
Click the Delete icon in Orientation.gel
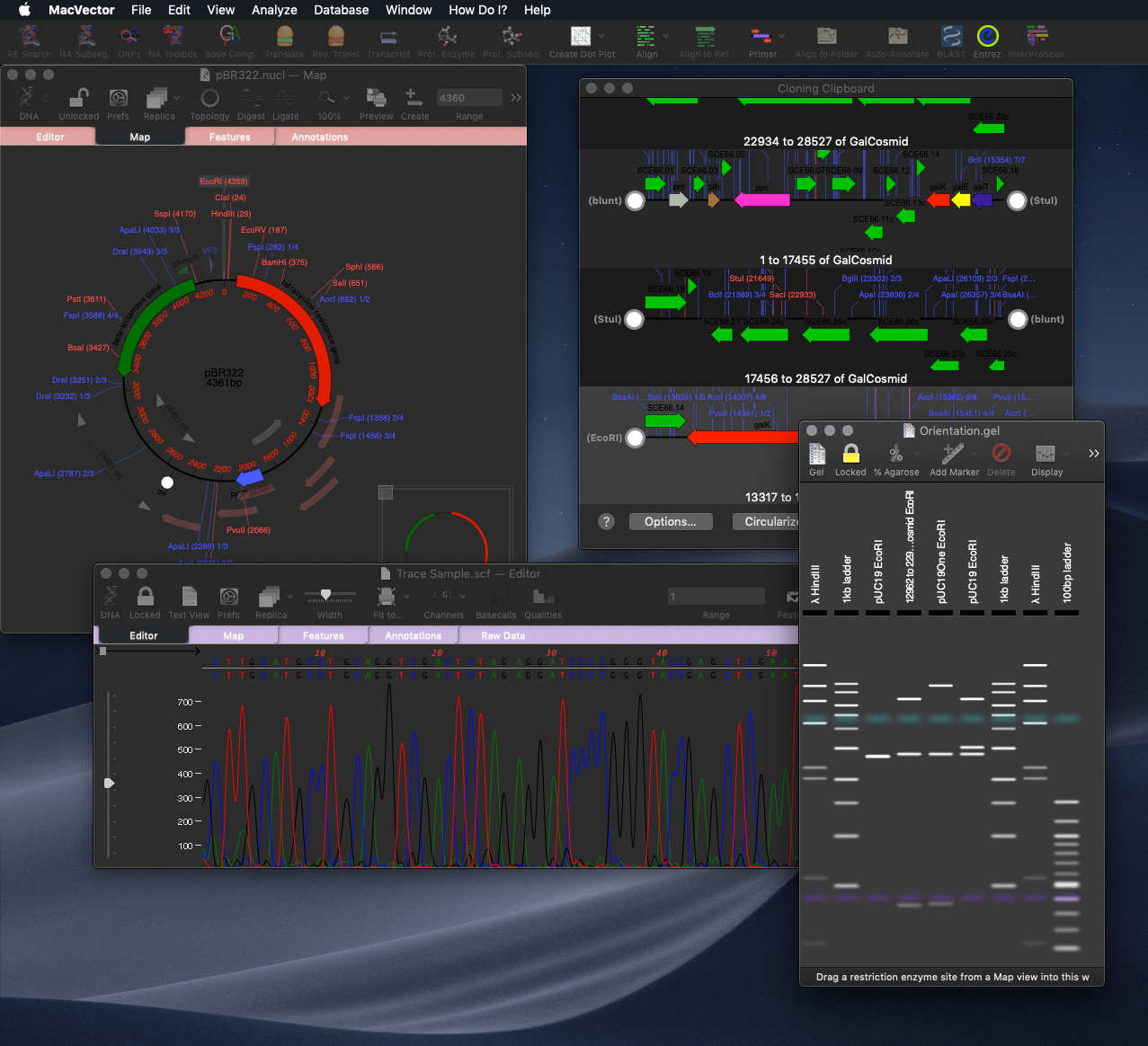(x=1001, y=454)
